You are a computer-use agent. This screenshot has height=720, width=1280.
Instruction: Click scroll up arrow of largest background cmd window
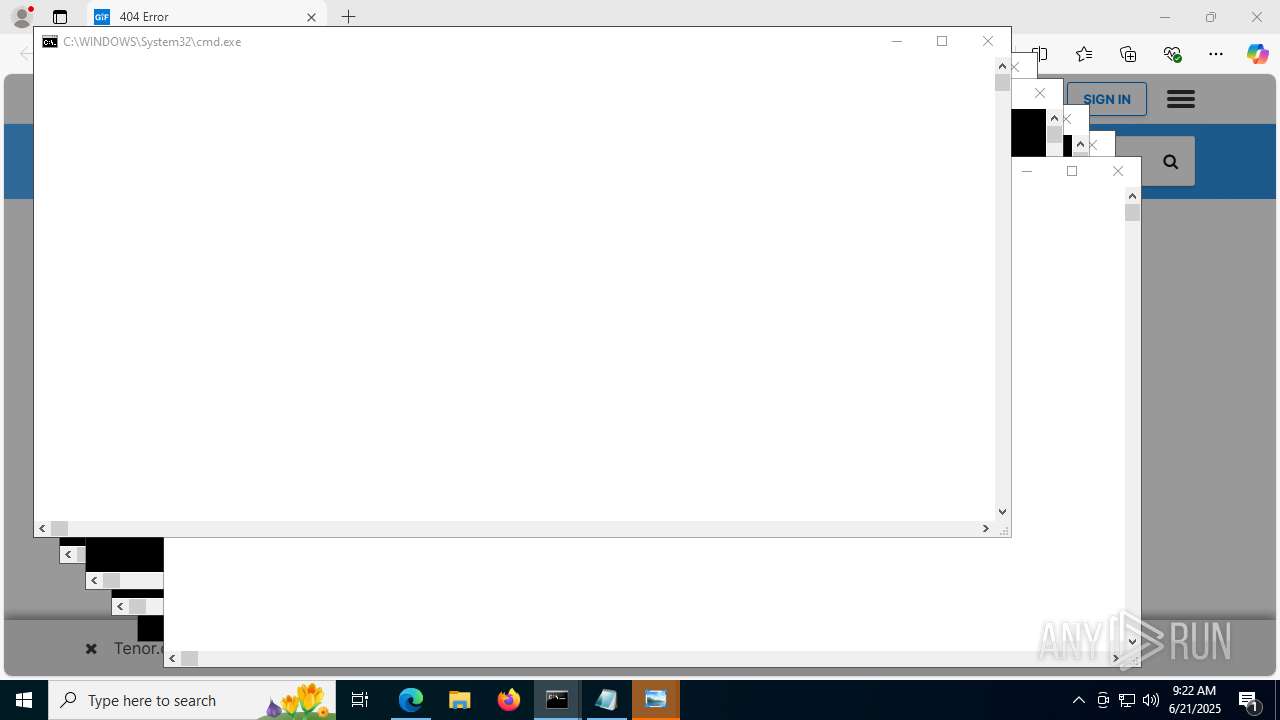(1133, 196)
